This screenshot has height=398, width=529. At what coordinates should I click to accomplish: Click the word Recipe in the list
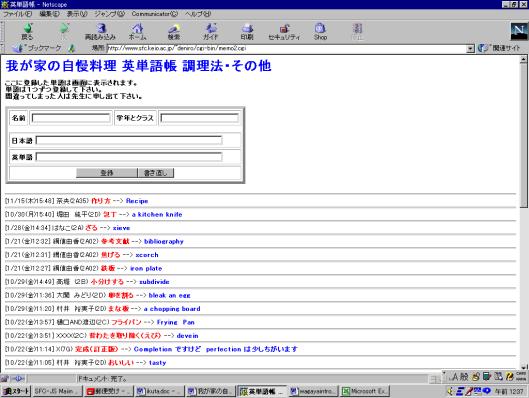(x=137, y=201)
